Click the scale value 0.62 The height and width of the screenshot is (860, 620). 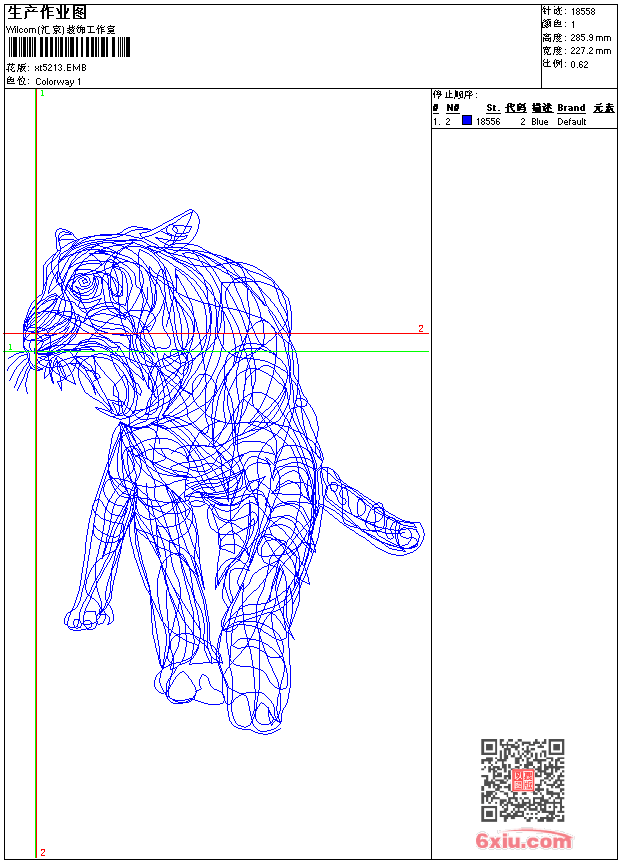(x=579, y=64)
